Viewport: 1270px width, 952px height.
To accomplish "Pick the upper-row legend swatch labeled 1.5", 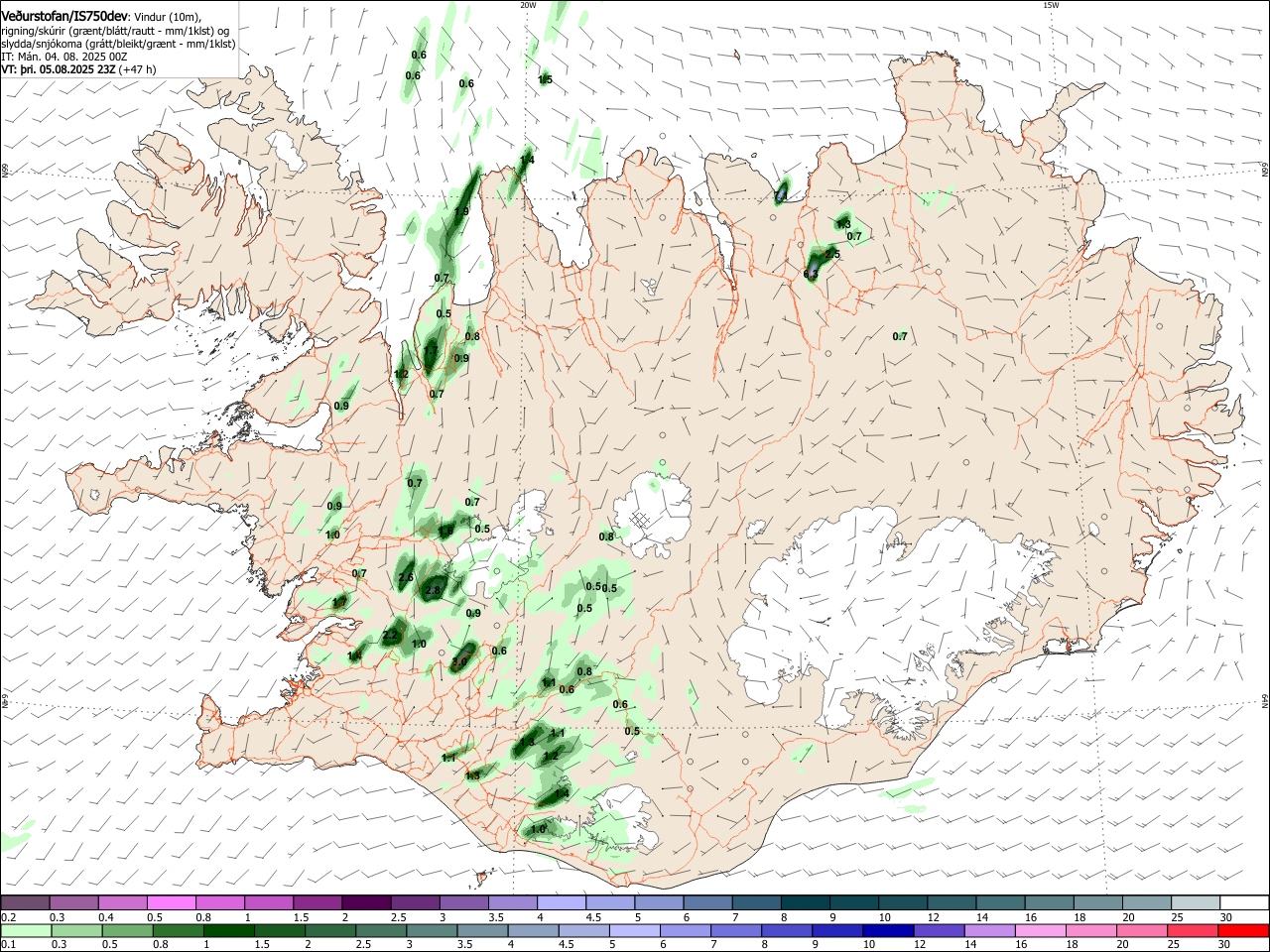I will 317,902.
